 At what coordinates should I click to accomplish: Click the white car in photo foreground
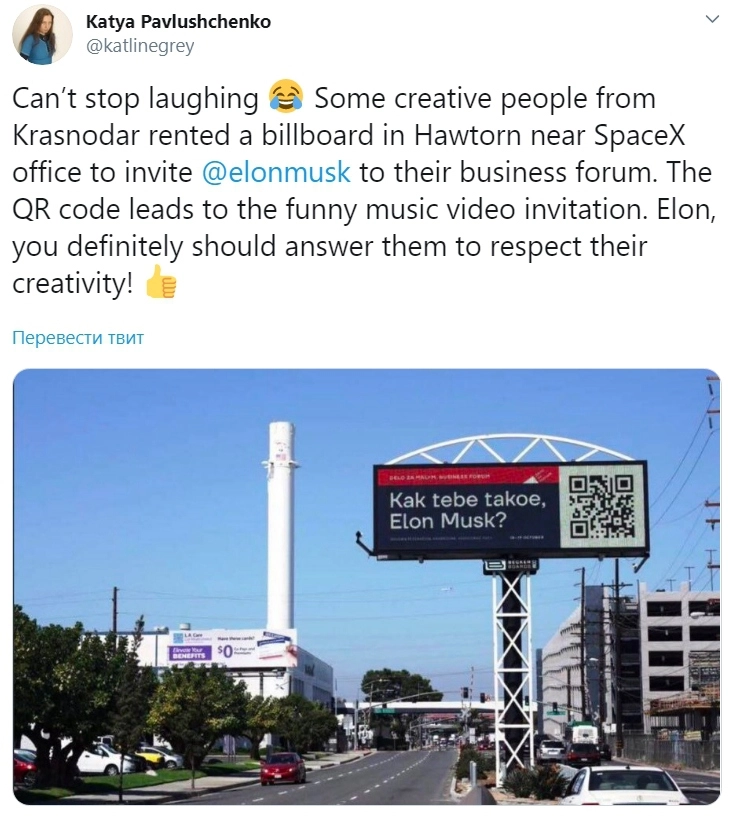click(625, 785)
